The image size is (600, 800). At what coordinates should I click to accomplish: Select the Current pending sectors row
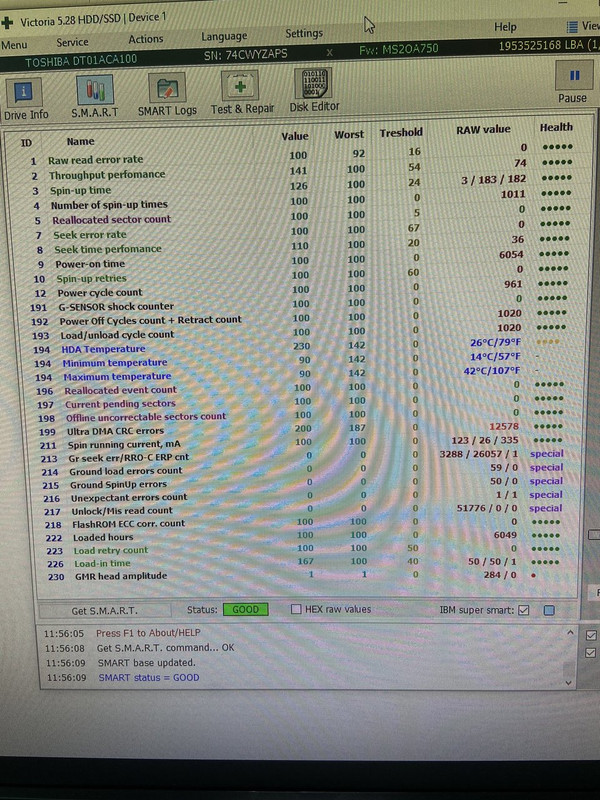tap(301, 401)
